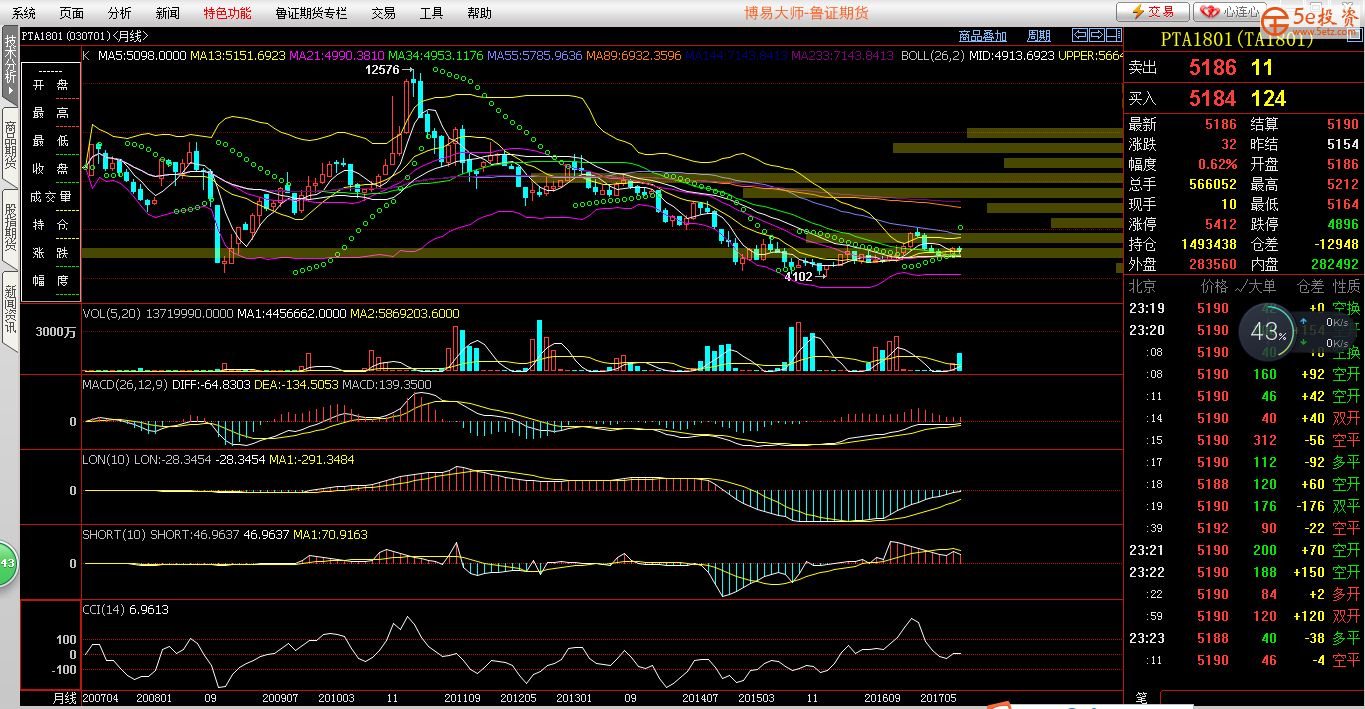Click the 结算 value 5190
This screenshot has height=709, width=1365.
(x=1343, y=124)
